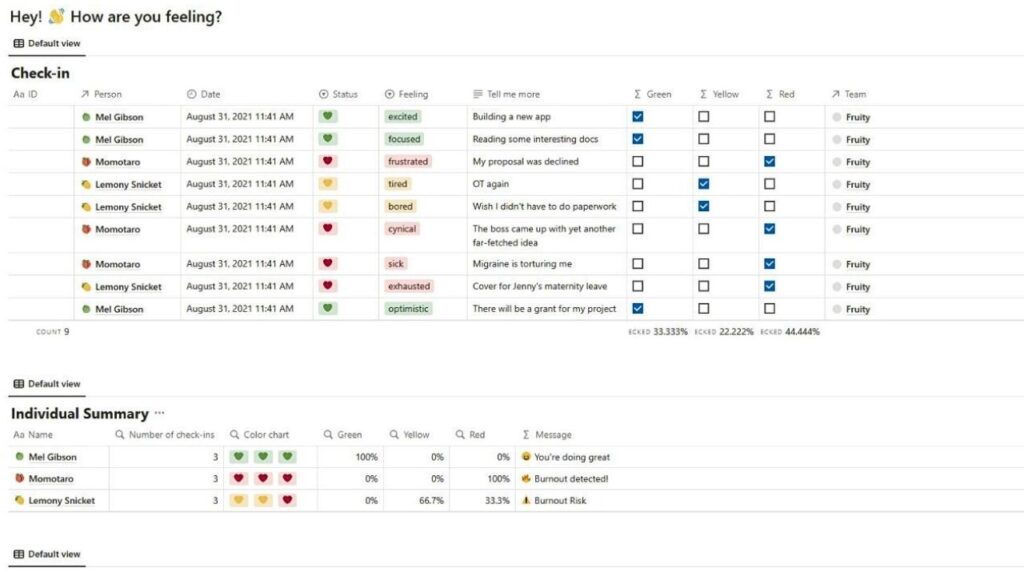Uncheck Green checkbox in 'Building a new app' row

point(638,116)
